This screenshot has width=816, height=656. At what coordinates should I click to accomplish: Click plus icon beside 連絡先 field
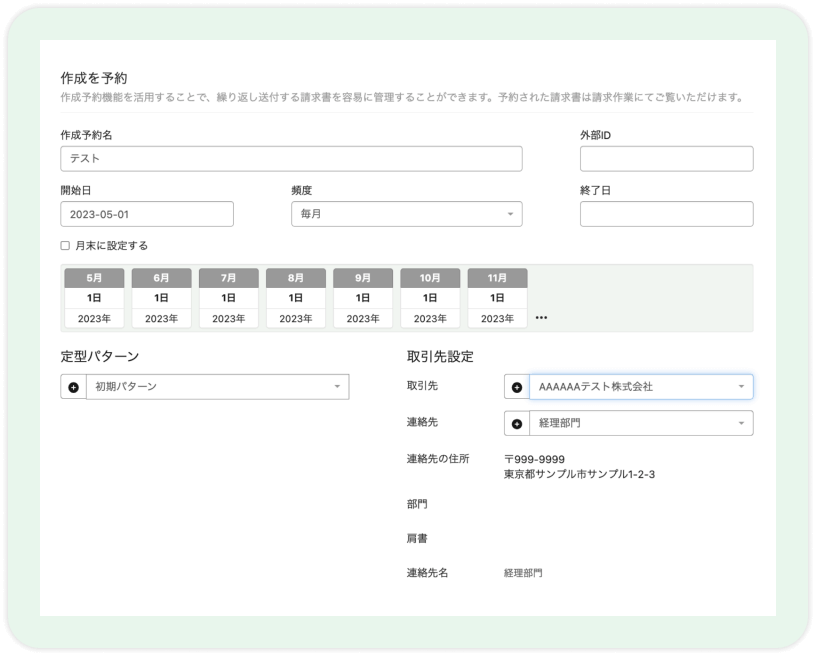coord(517,424)
